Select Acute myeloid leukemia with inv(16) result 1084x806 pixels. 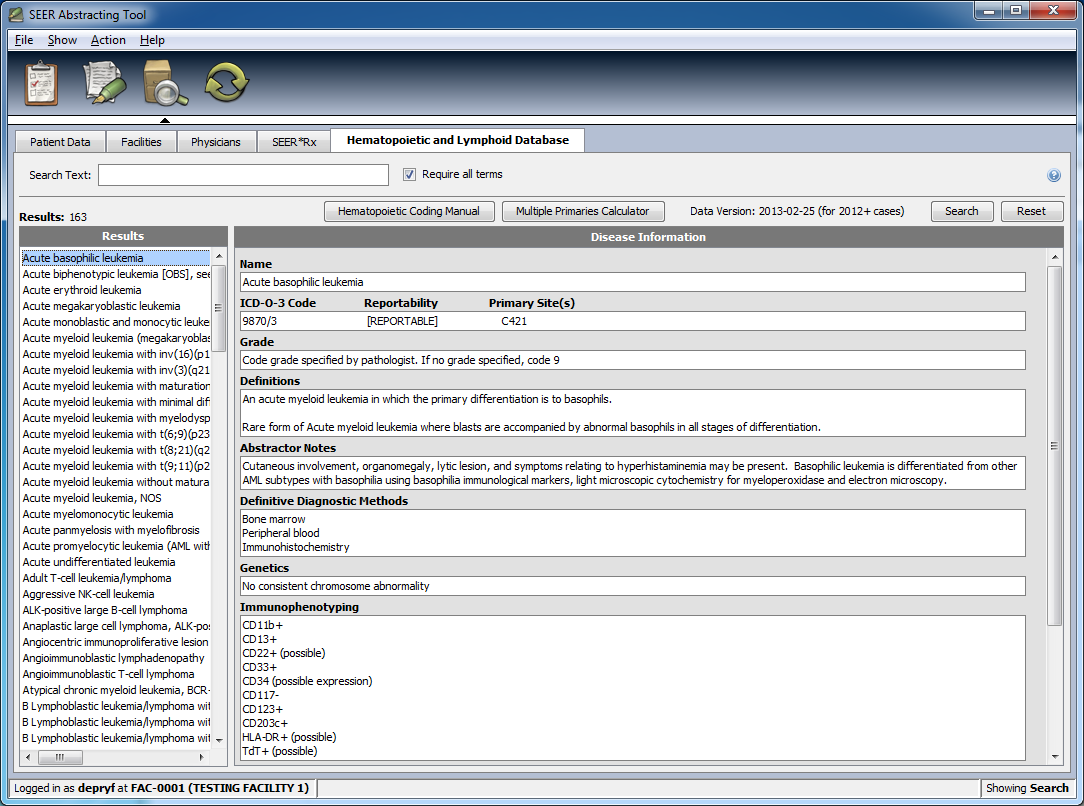point(115,354)
